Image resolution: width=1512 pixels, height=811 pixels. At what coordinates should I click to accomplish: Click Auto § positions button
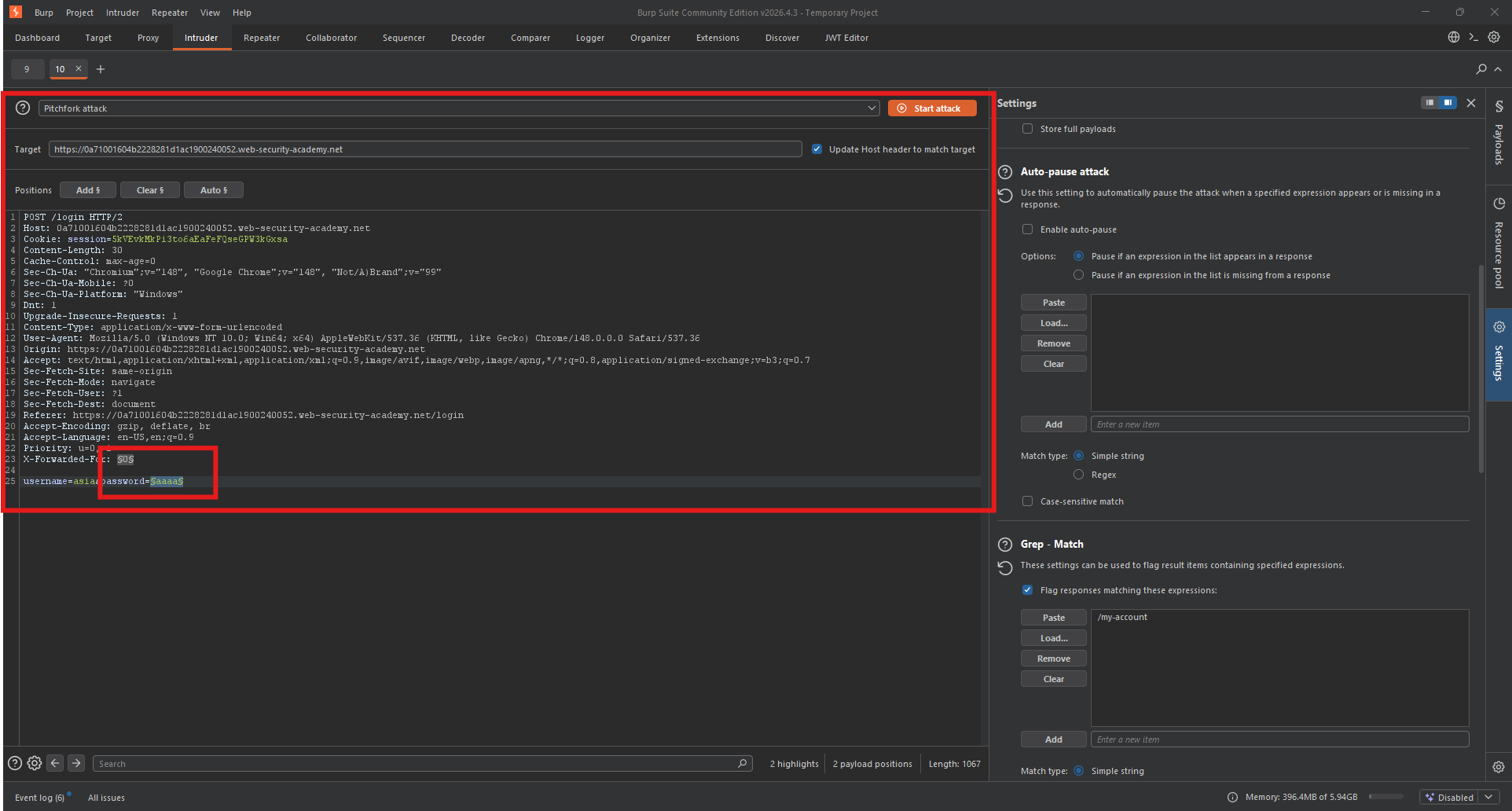pos(214,190)
